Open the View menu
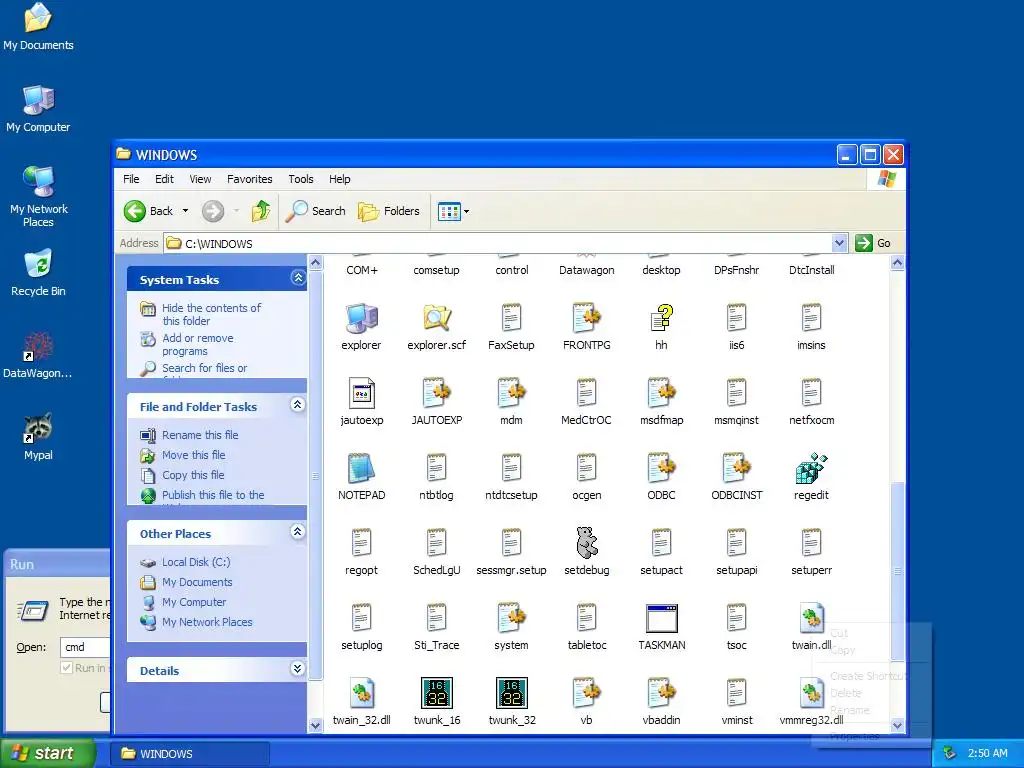 coord(200,179)
